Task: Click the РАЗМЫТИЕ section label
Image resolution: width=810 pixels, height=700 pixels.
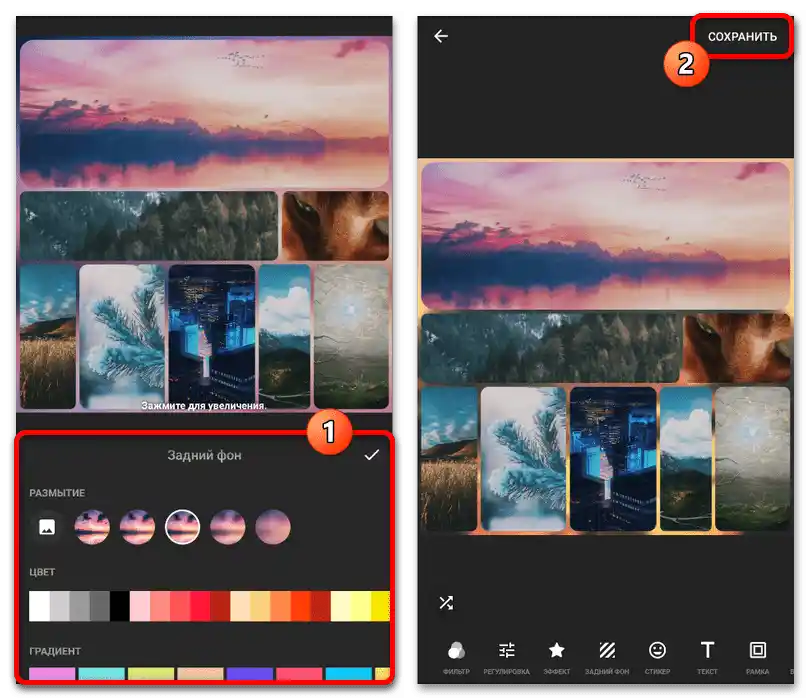Action: click(57, 493)
